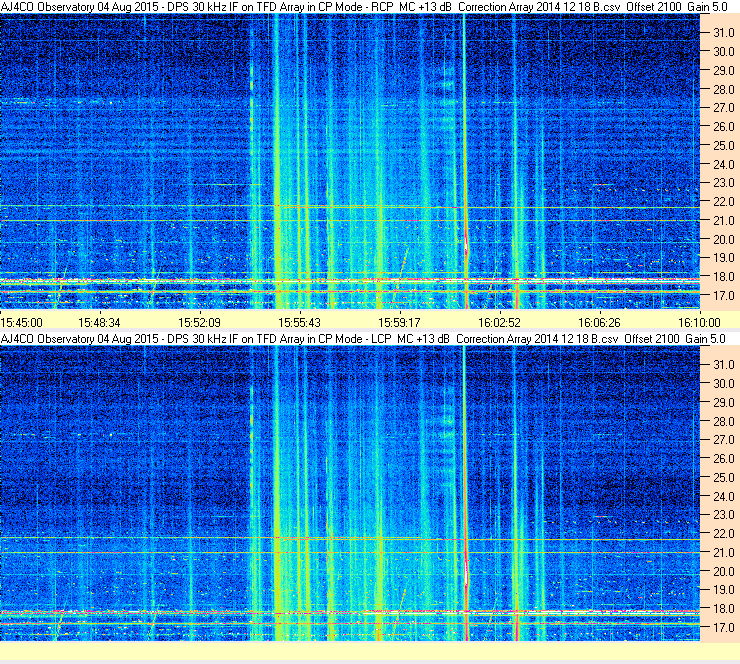This screenshot has width=740, height=664.
Task: Click 'Correction Array 2014 12 18 B.csv' in LCP title
Action: coord(537,339)
